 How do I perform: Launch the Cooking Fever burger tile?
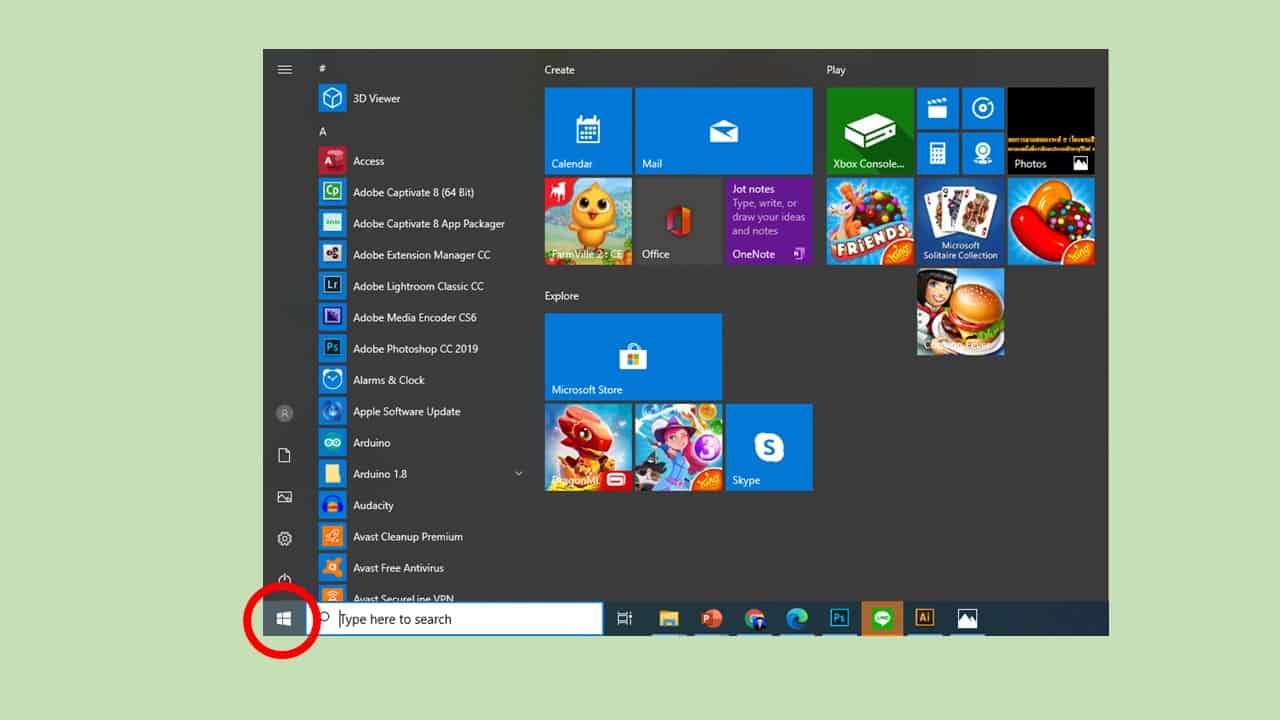[x=960, y=312]
